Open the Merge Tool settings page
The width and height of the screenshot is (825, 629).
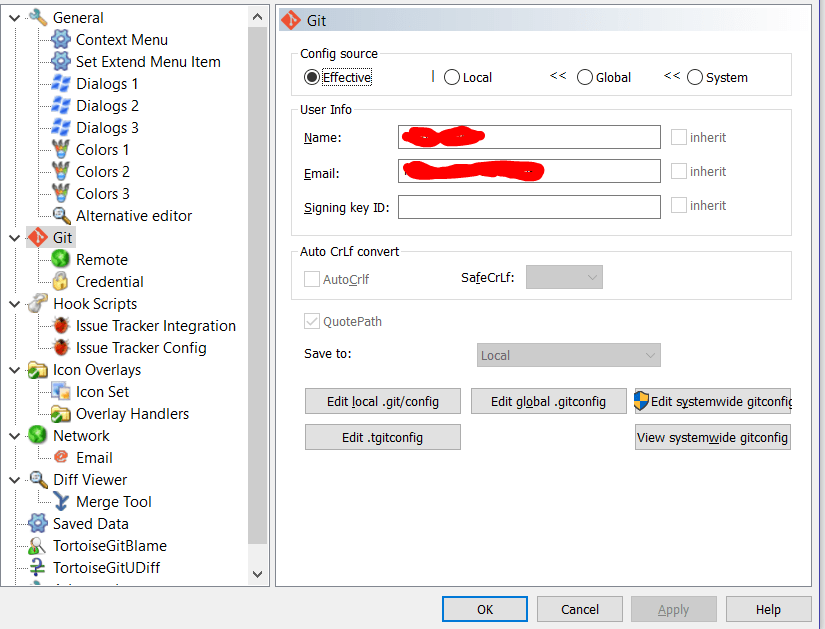[x=114, y=502]
